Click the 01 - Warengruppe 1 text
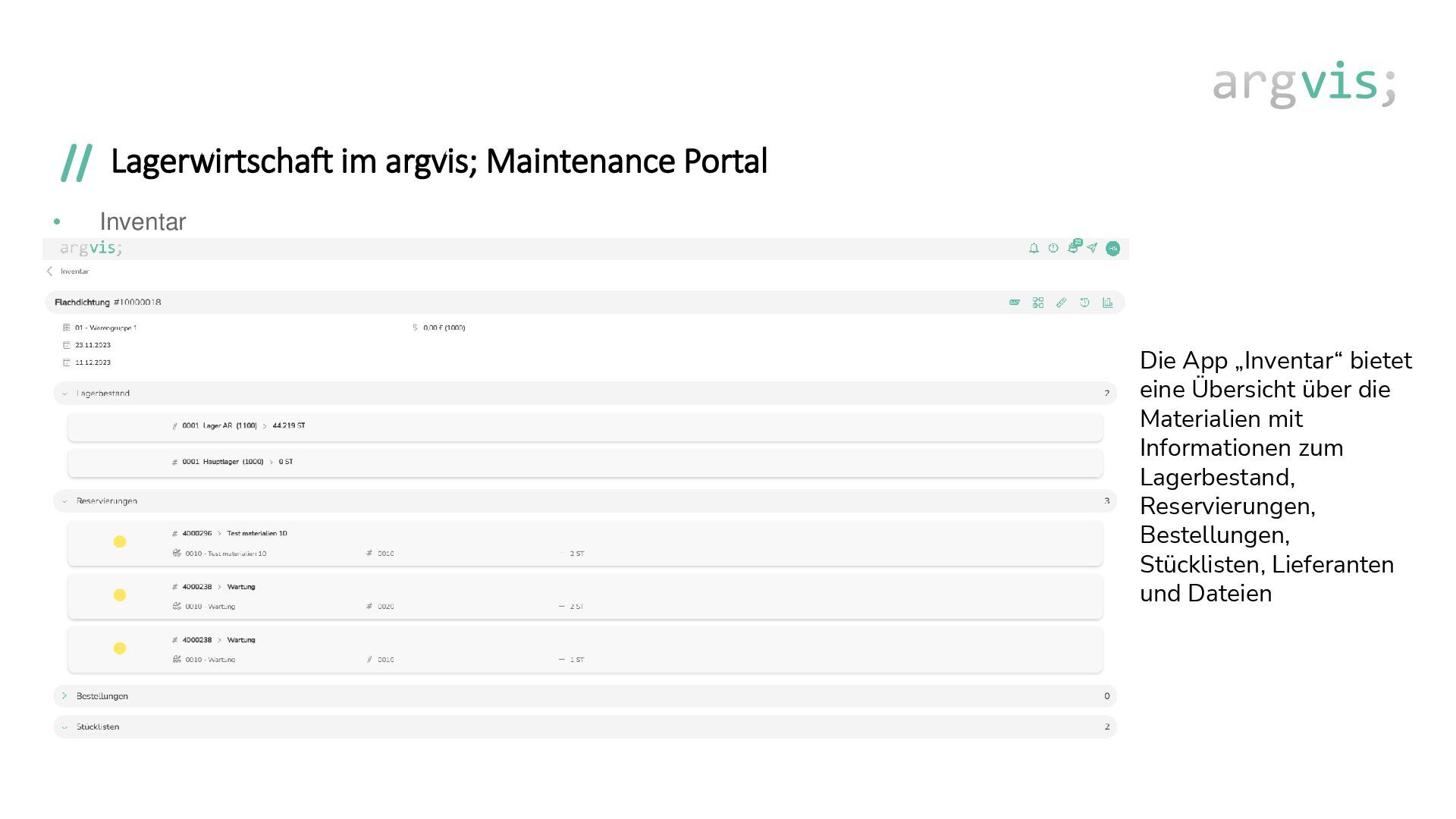Viewport: 1456px width, 819px height. point(105,328)
